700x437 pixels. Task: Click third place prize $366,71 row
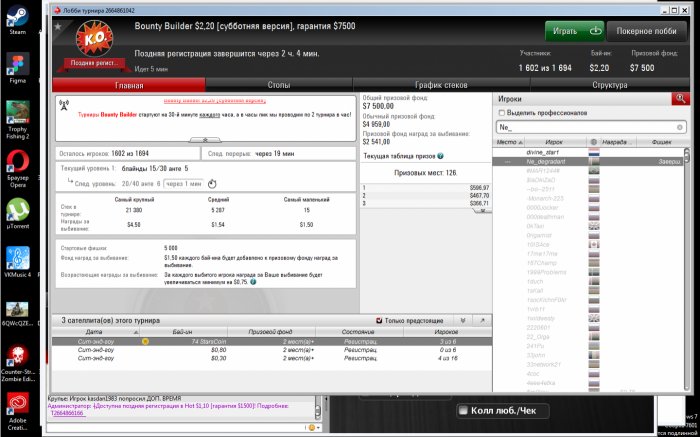pyautogui.click(x=425, y=203)
